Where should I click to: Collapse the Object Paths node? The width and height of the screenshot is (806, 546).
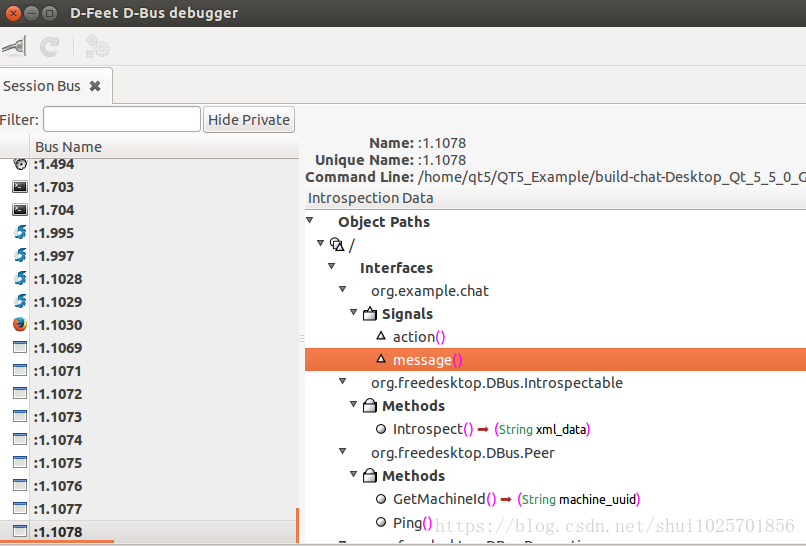click(x=310, y=221)
